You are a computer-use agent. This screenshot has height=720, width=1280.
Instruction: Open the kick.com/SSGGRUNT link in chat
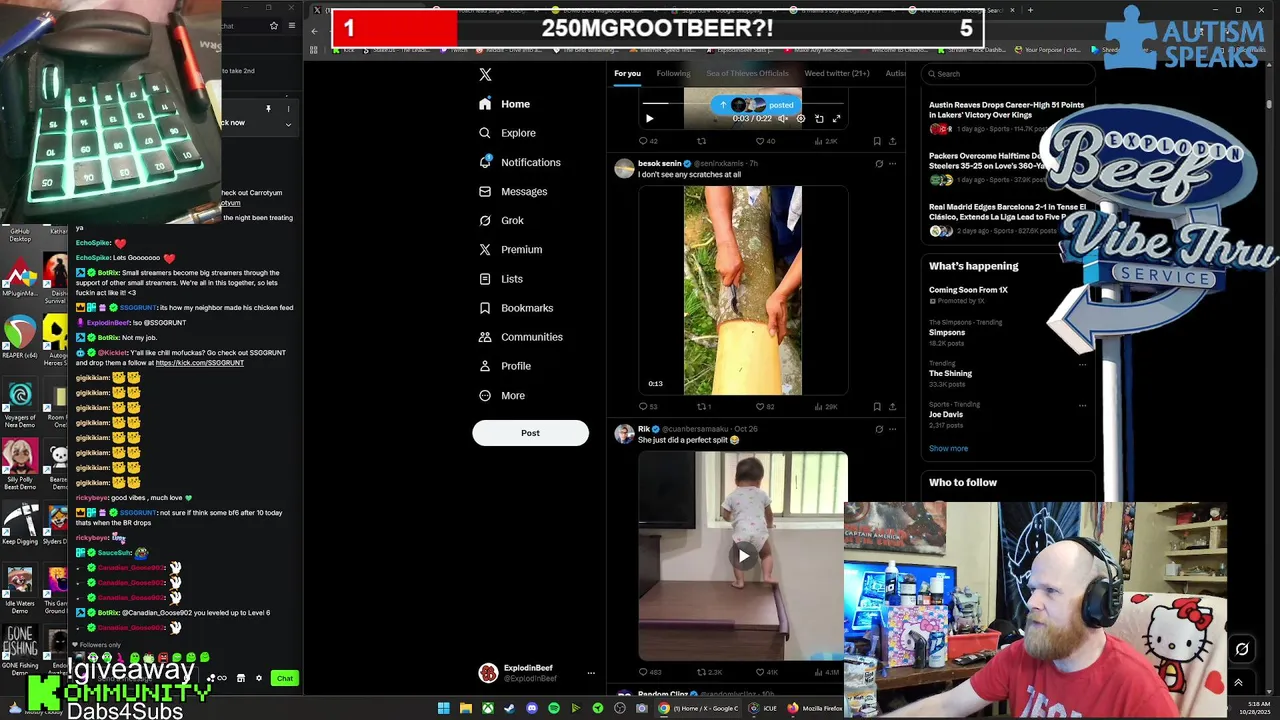(200, 363)
